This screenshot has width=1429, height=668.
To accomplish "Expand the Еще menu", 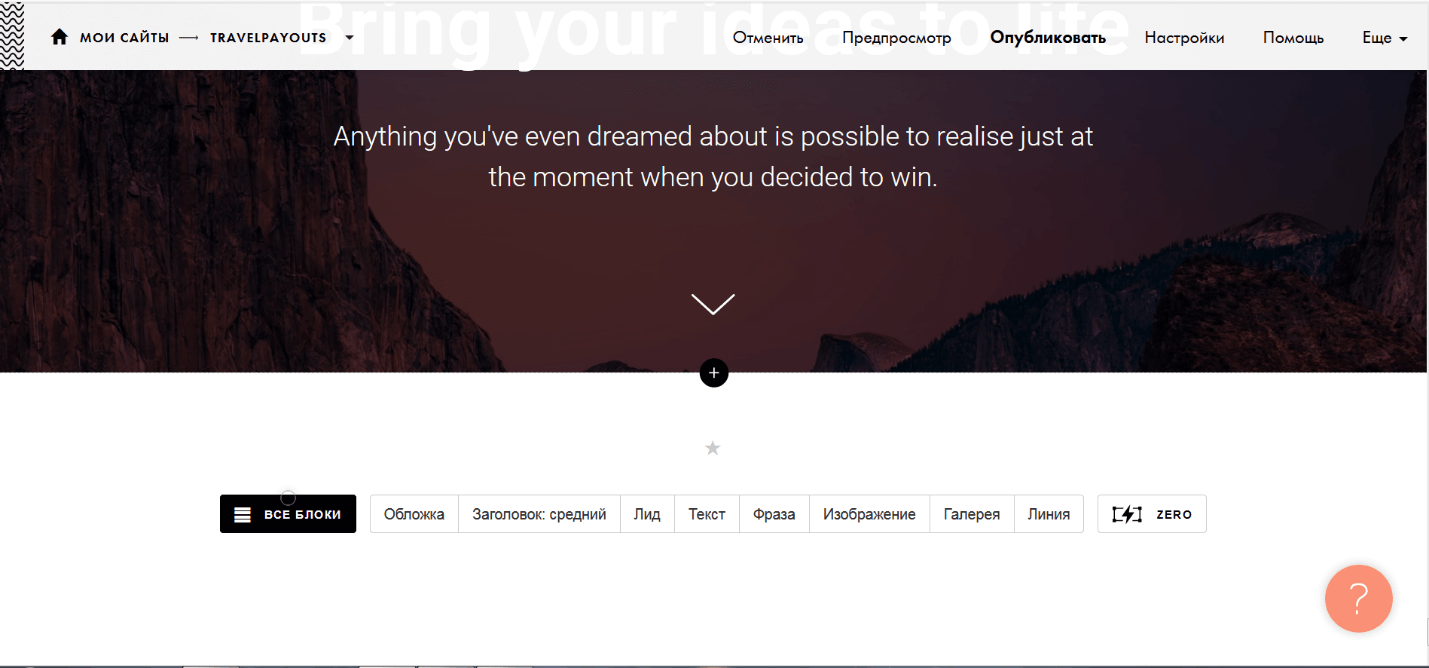I will click(x=1385, y=38).
